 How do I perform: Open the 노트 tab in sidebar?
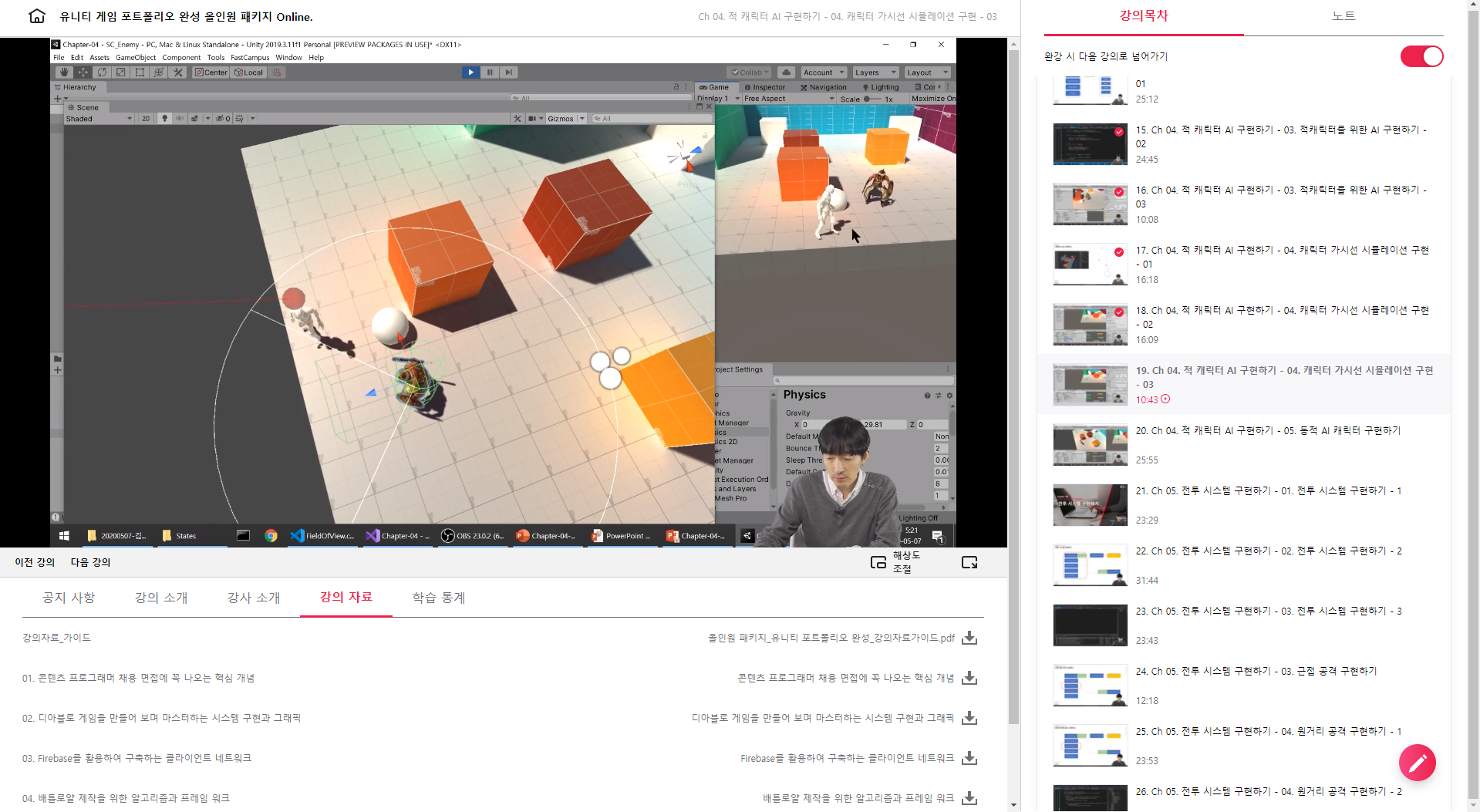coord(1343,16)
